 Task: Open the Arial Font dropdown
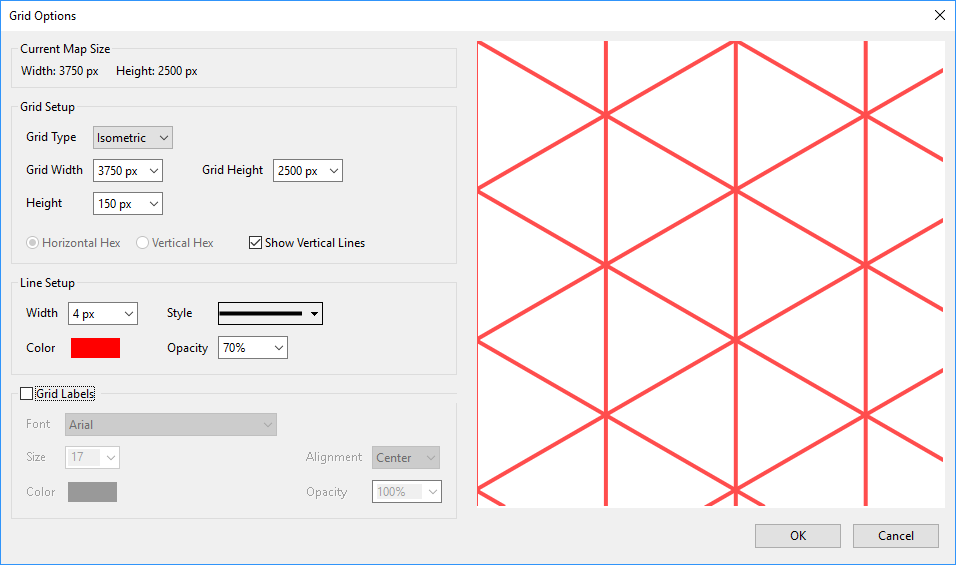click(170, 425)
